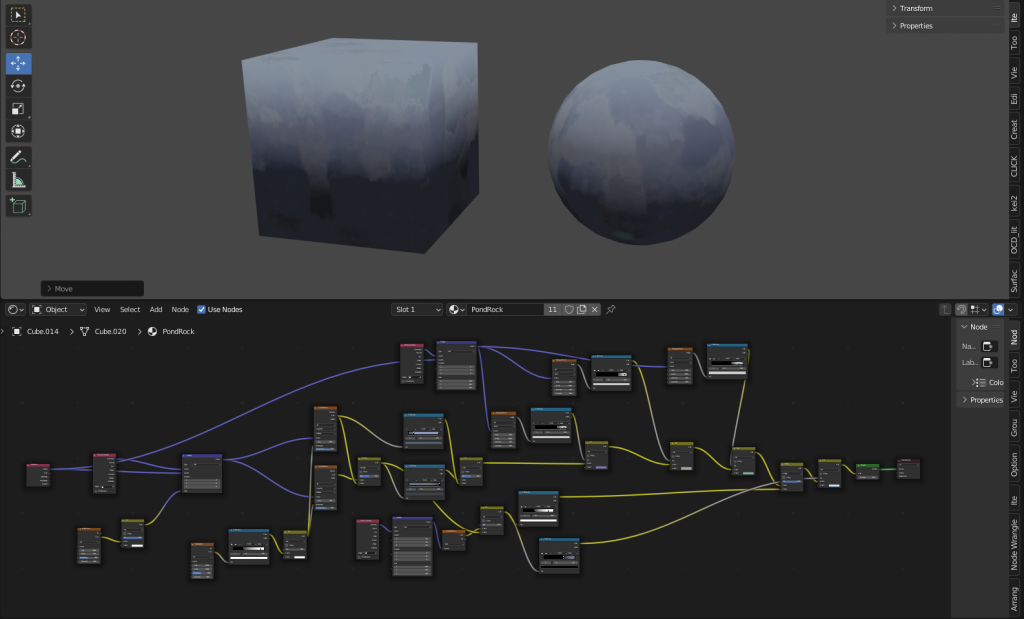This screenshot has height=619, width=1024.
Task: Pick the Transform tool
Action: coord(19,131)
